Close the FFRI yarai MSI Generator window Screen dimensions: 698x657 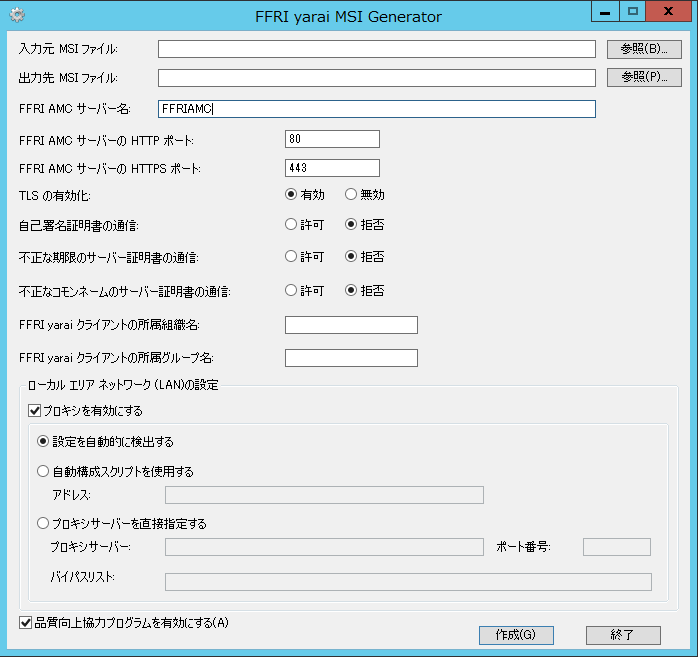tap(668, 12)
